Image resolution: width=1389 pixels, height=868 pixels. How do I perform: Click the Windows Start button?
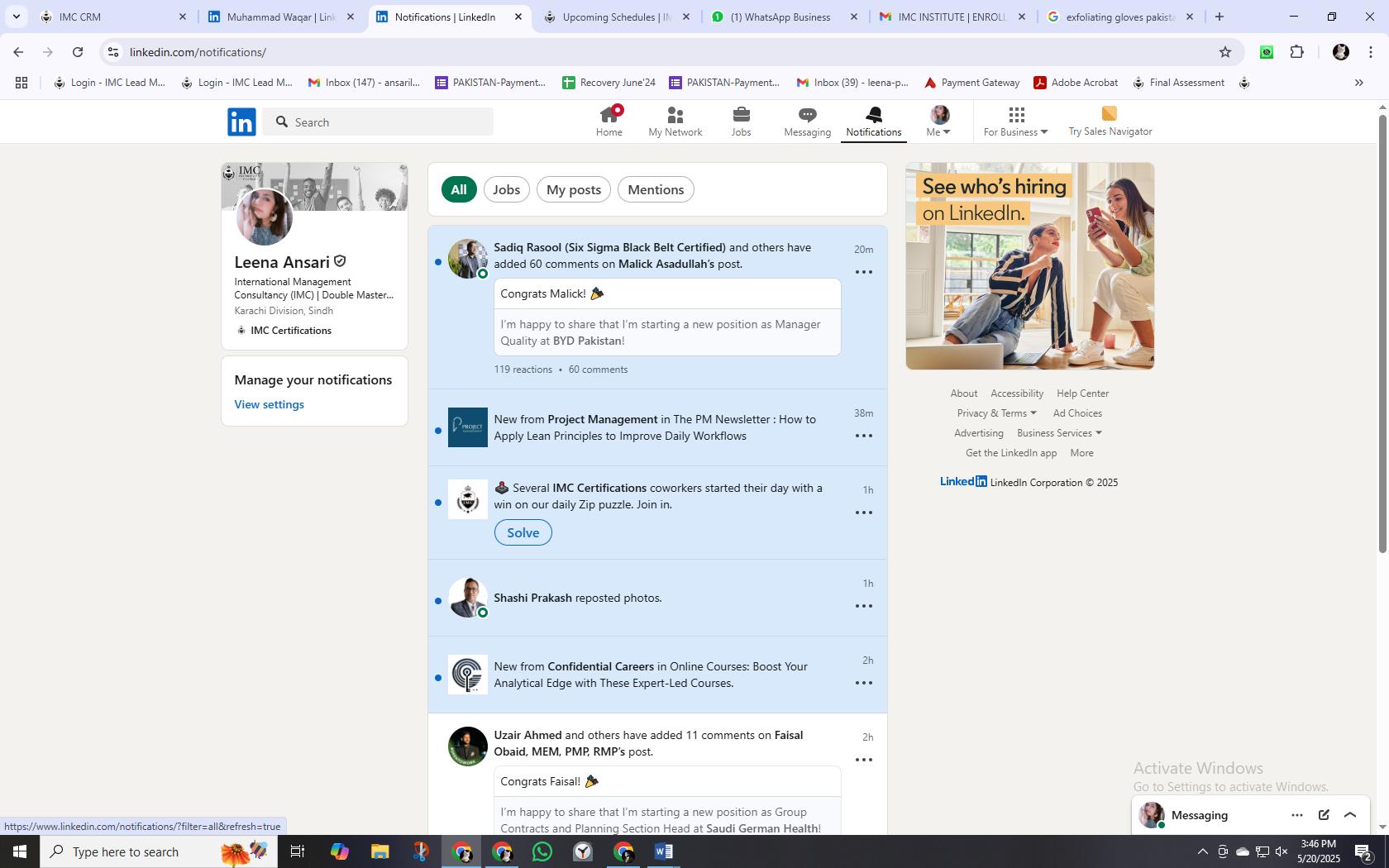[x=20, y=851]
